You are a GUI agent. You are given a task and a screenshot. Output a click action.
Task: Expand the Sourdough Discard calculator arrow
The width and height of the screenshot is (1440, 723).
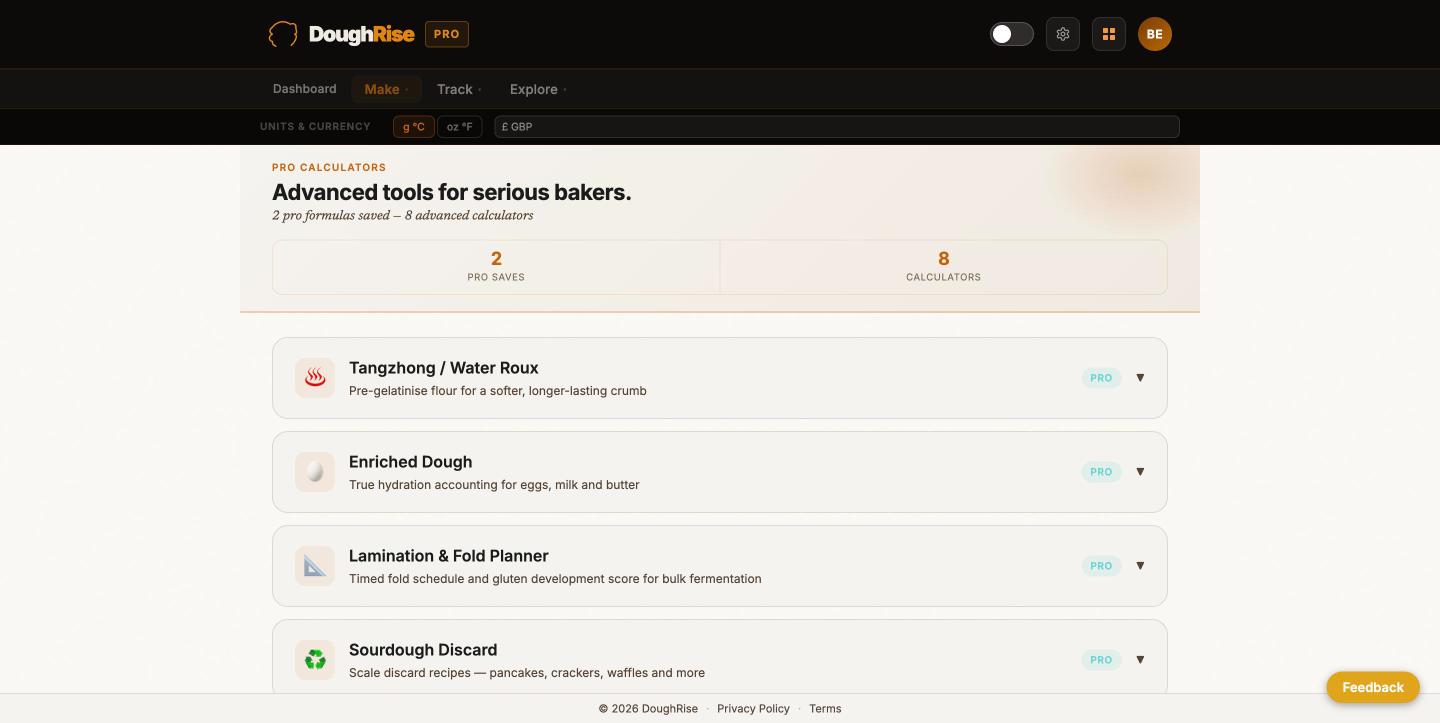(x=1140, y=660)
